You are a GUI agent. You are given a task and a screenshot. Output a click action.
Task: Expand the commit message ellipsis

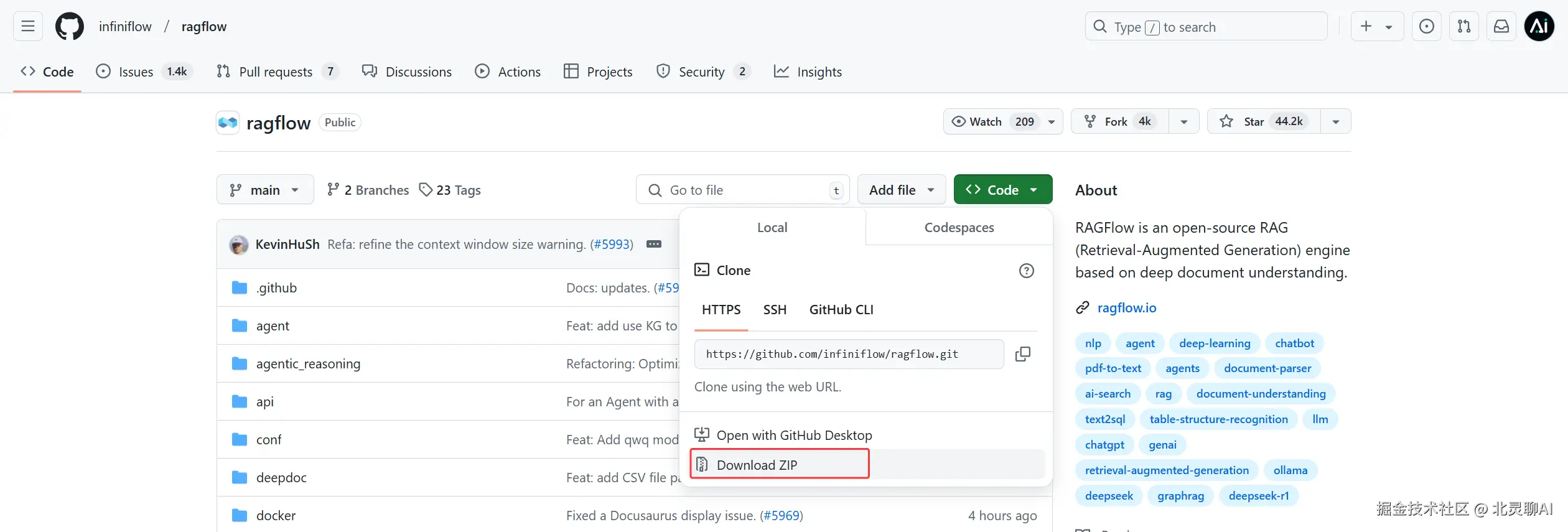(x=654, y=245)
